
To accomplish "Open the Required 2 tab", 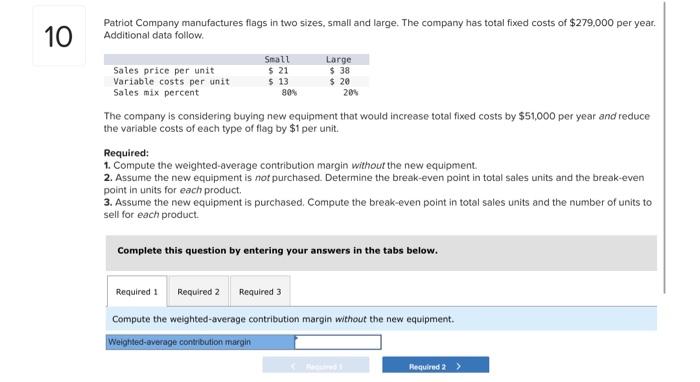I will [199, 291].
